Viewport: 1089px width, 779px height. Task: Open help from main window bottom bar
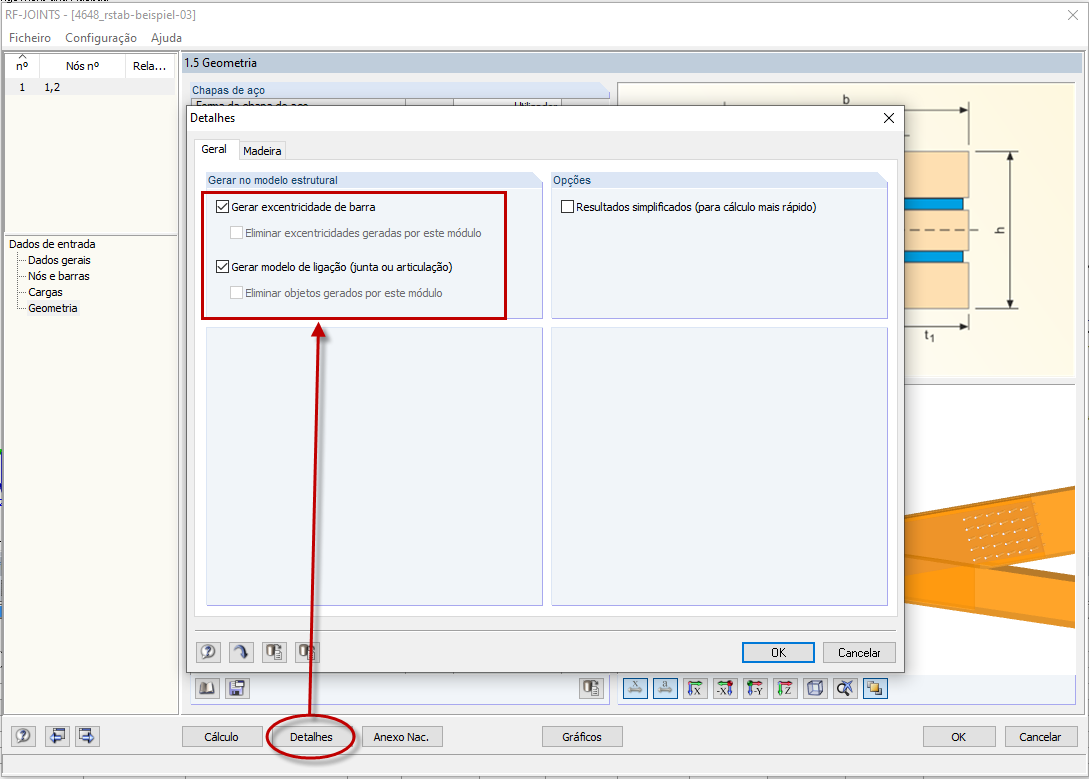(x=23, y=736)
